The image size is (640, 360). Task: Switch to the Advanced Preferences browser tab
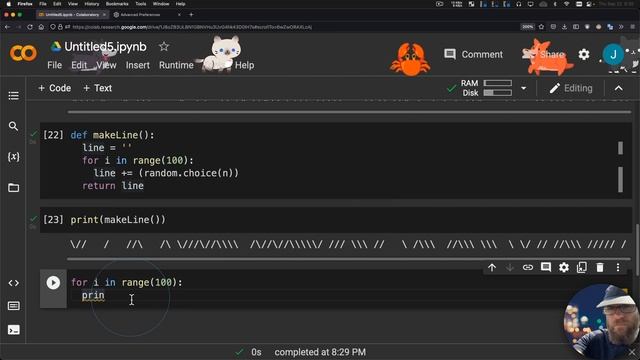click(147, 15)
